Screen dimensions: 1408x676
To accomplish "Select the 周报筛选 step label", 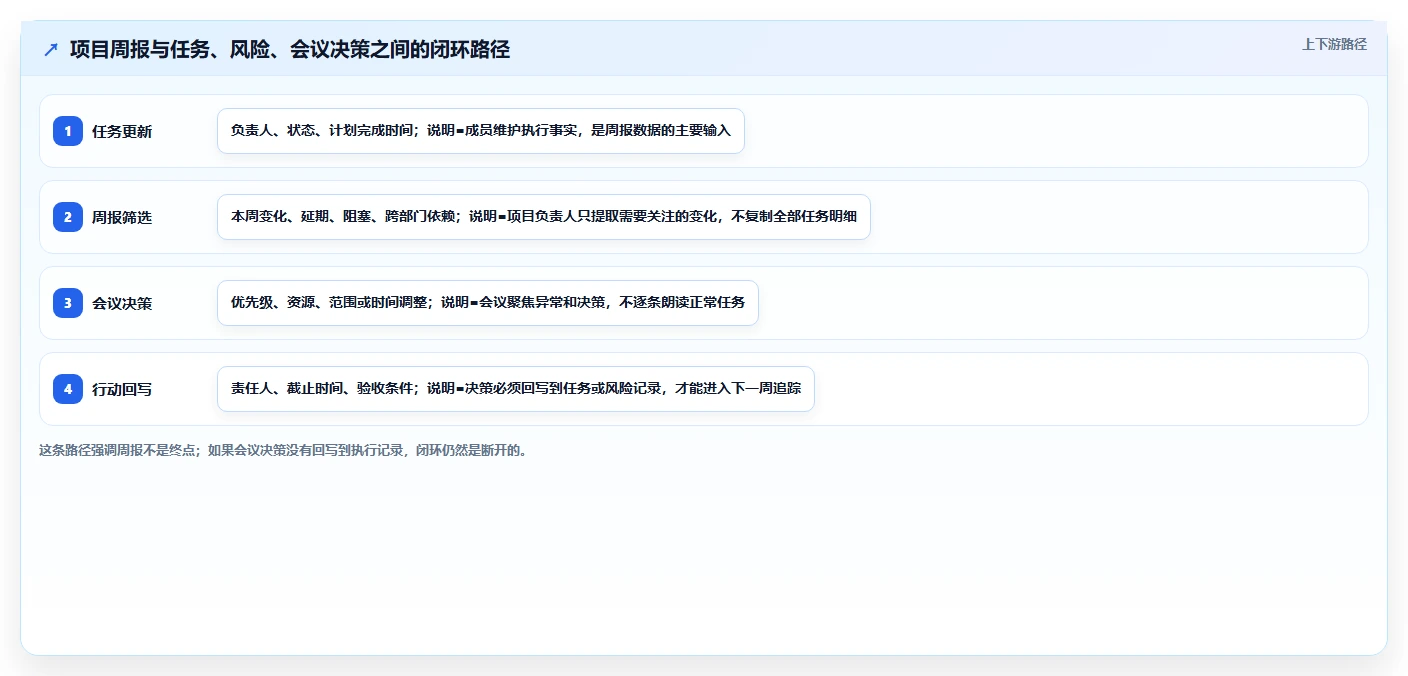I will coord(122,217).
